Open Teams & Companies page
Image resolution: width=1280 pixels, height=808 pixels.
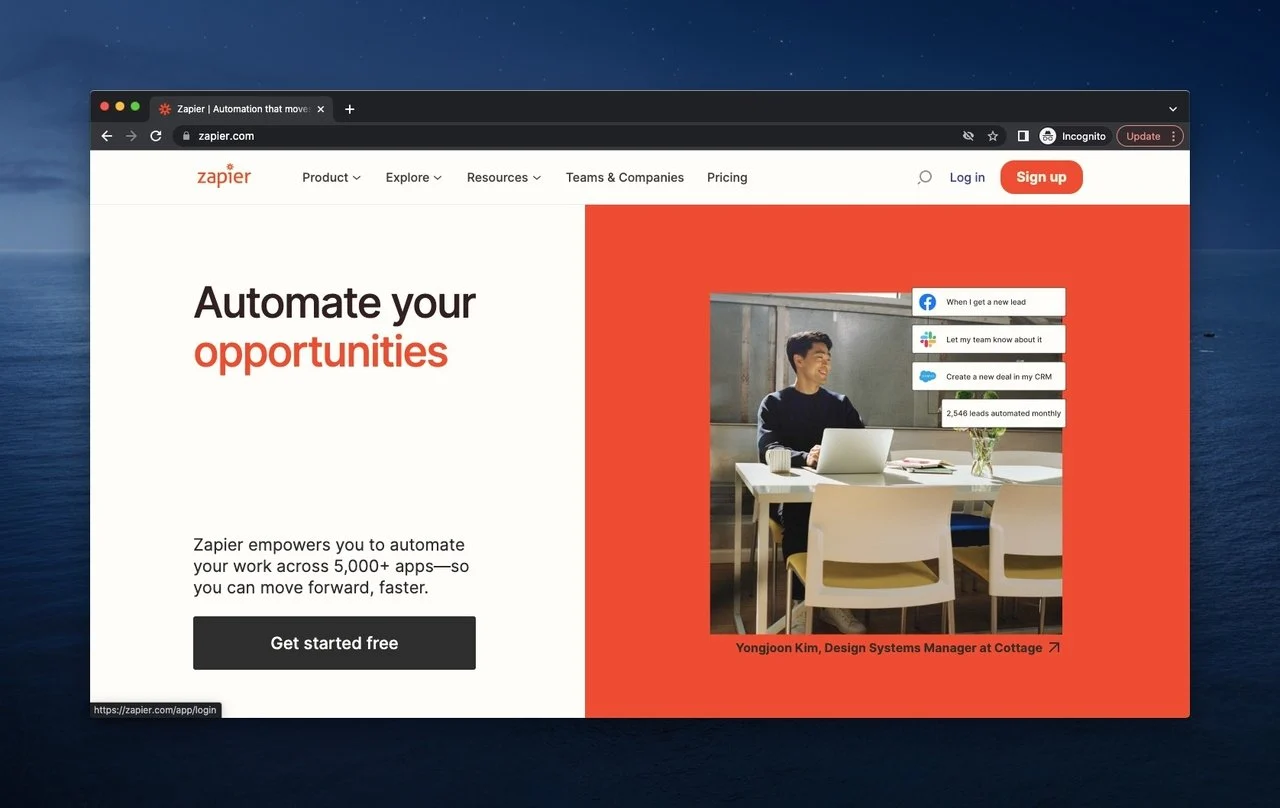pyautogui.click(x=625, y=177)
